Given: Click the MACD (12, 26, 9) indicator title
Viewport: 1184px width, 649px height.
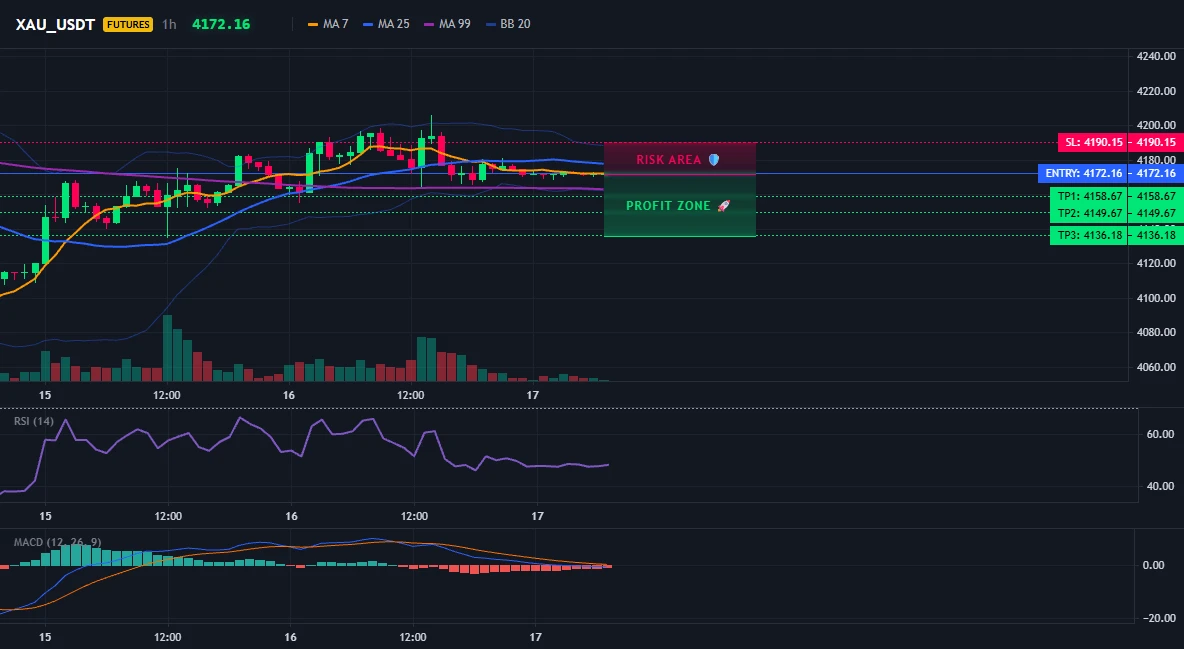Looking at the screenshot, I should (57, 542).
